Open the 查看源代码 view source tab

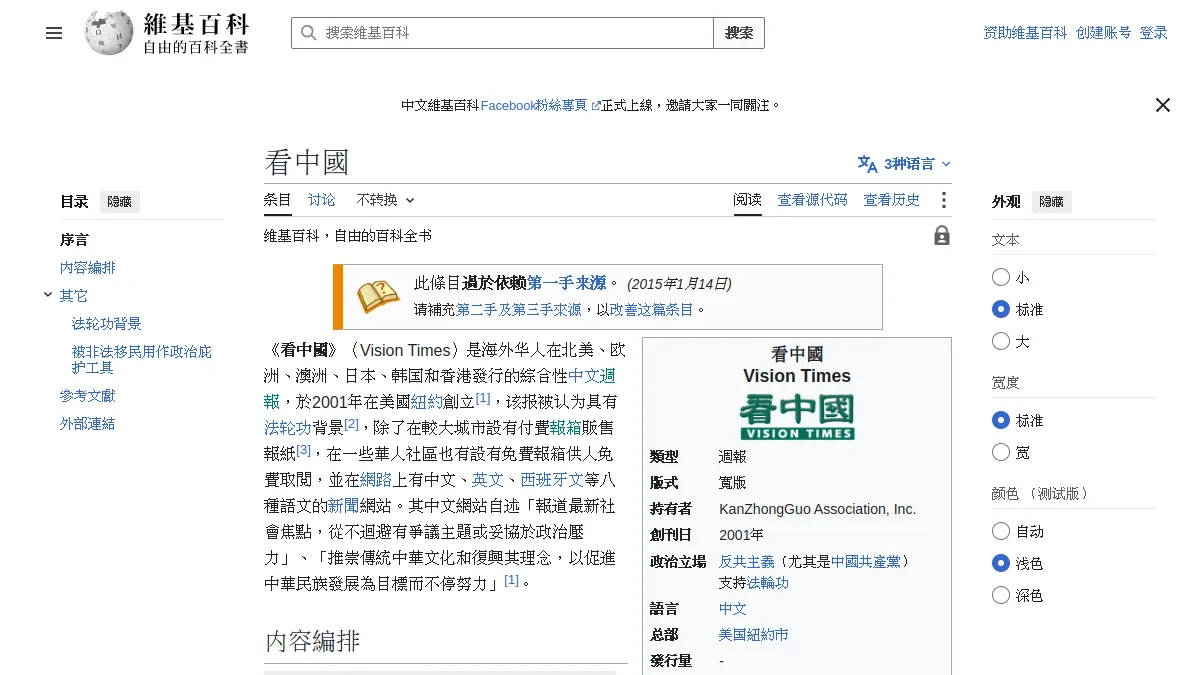pyautogui.click(x=813, y=200)
